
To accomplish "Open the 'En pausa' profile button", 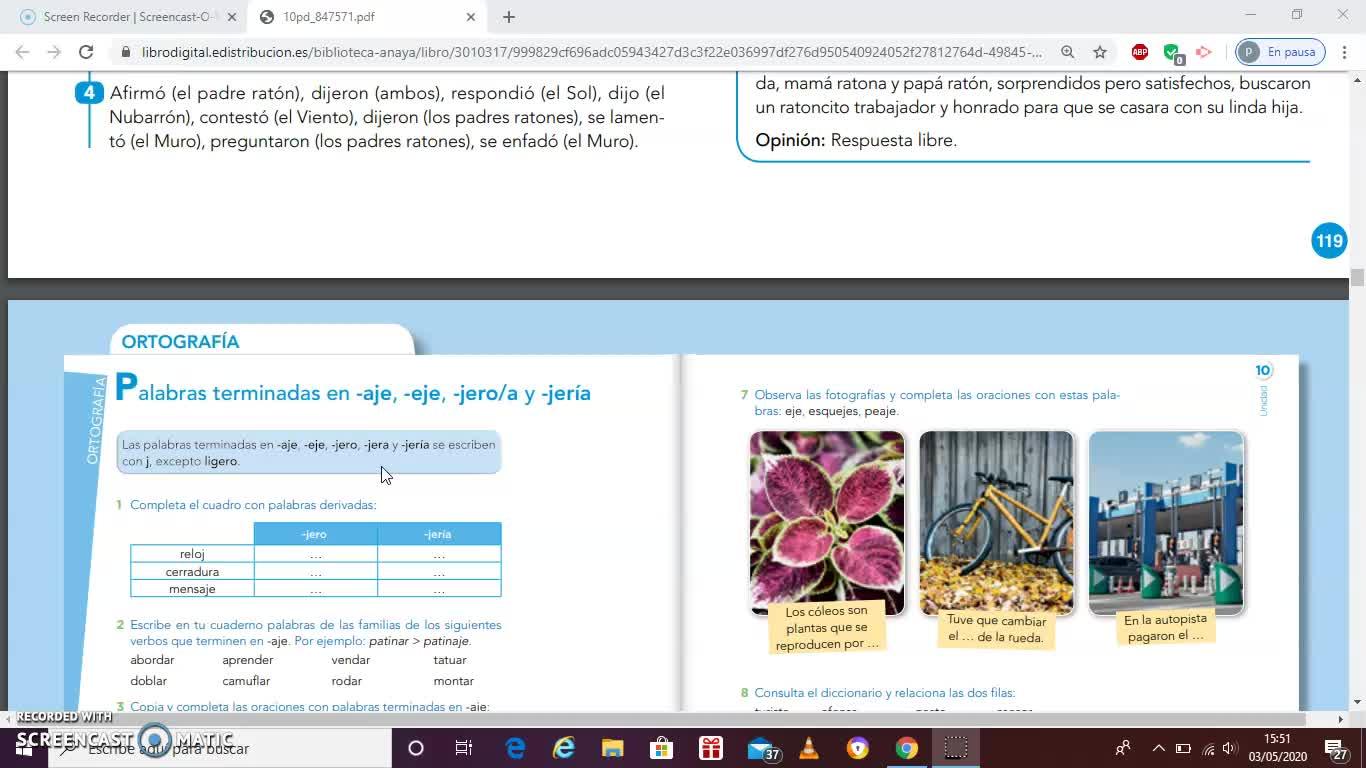I will point(1280,52).
